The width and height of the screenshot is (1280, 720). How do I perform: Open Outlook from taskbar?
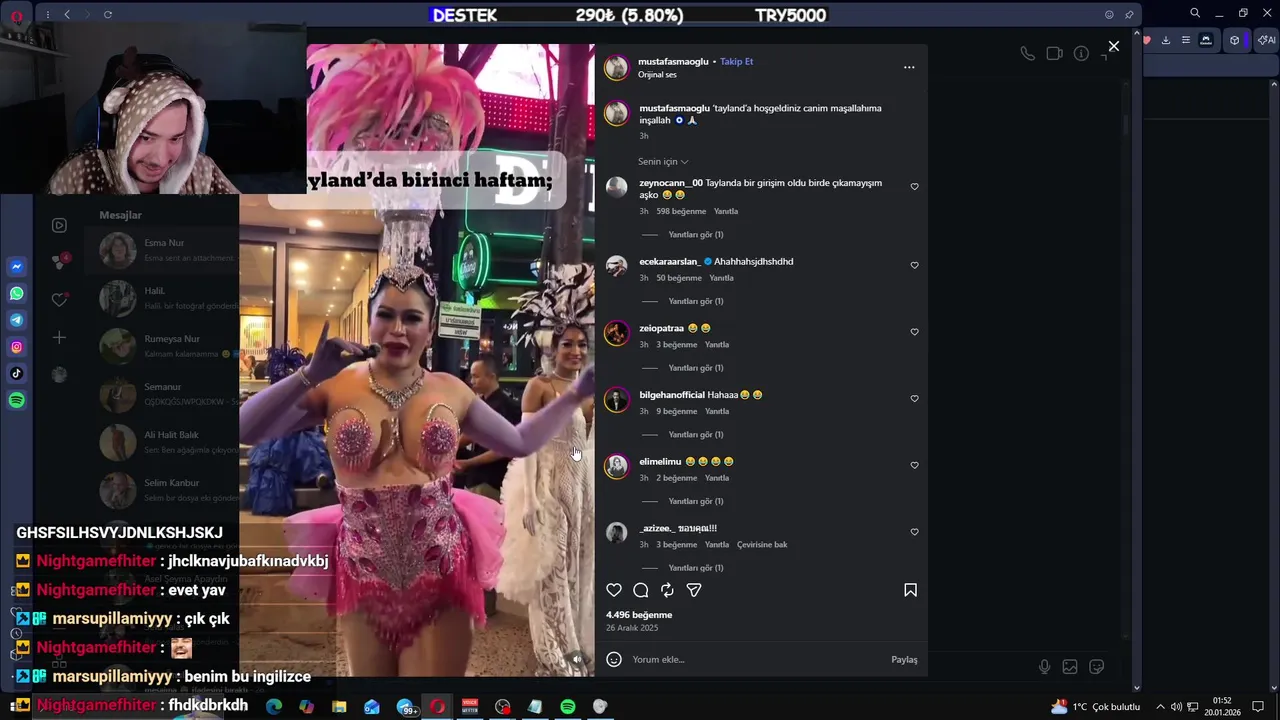[372, 707]
